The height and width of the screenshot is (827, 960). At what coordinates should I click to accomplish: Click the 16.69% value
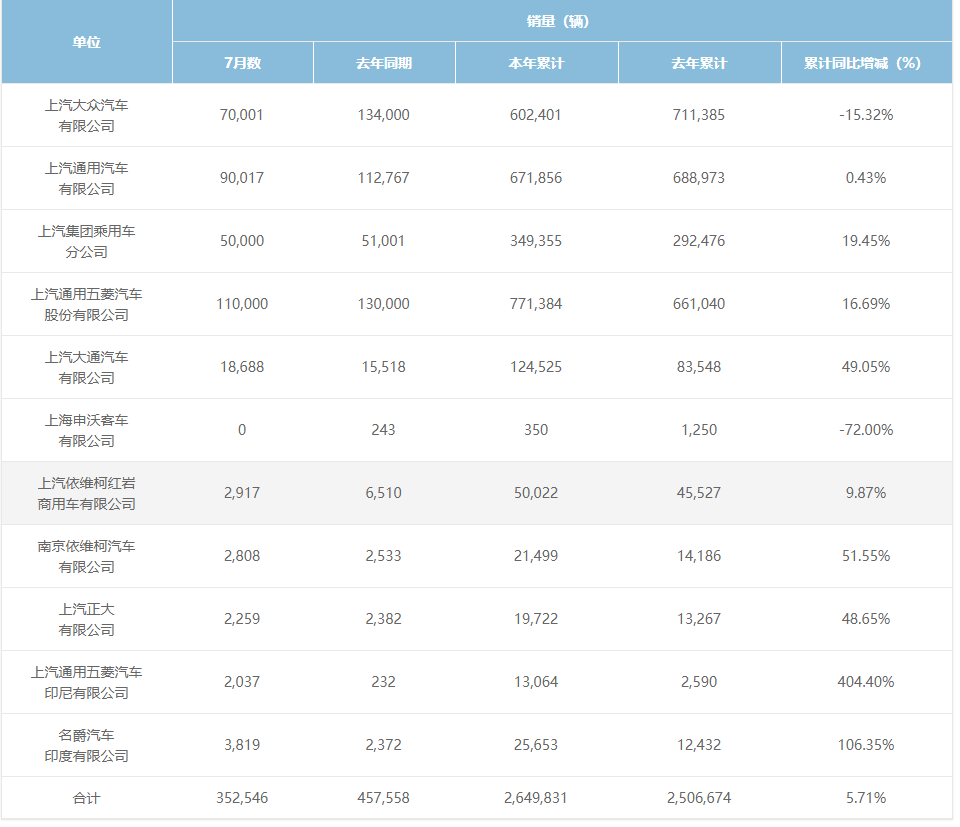point(866,304)
